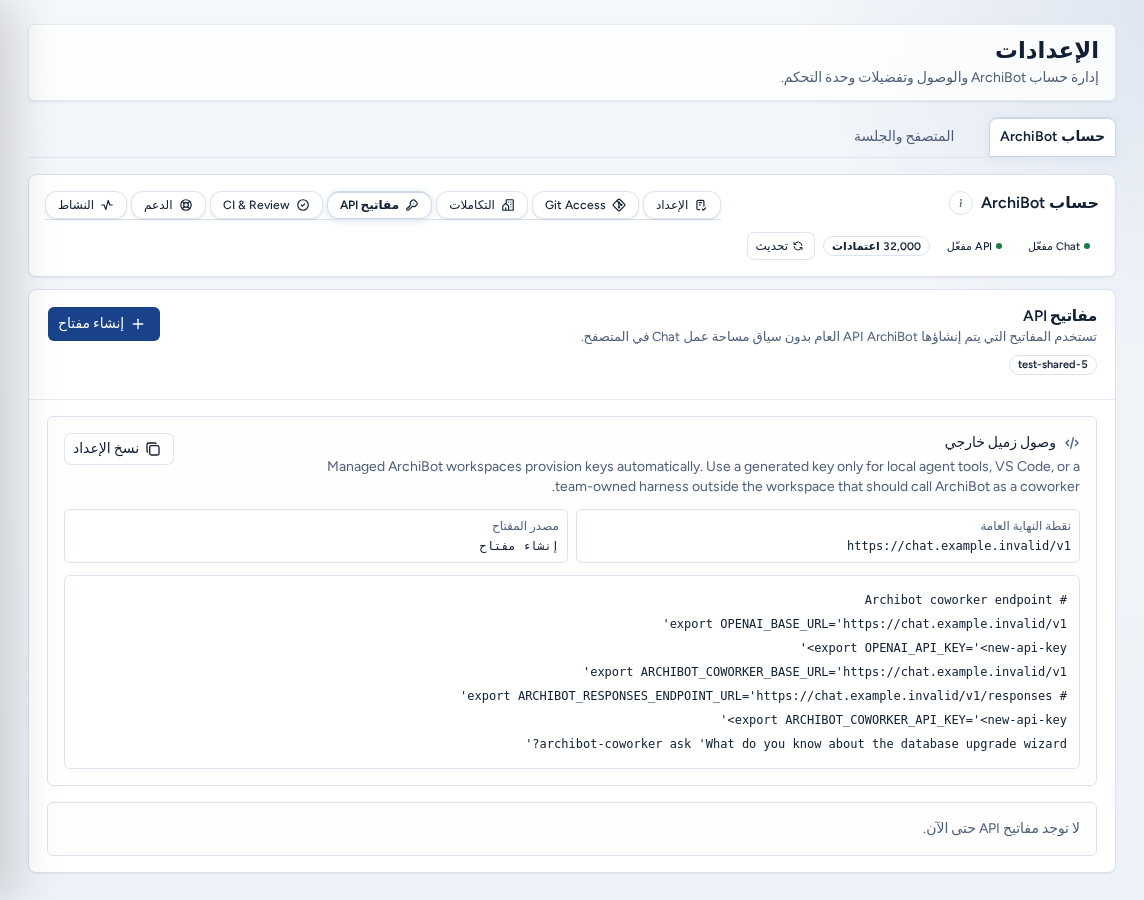The height and width of the screenshot is (900, 1144).
Task: Click the activity pulse icon
Action: 107,205
